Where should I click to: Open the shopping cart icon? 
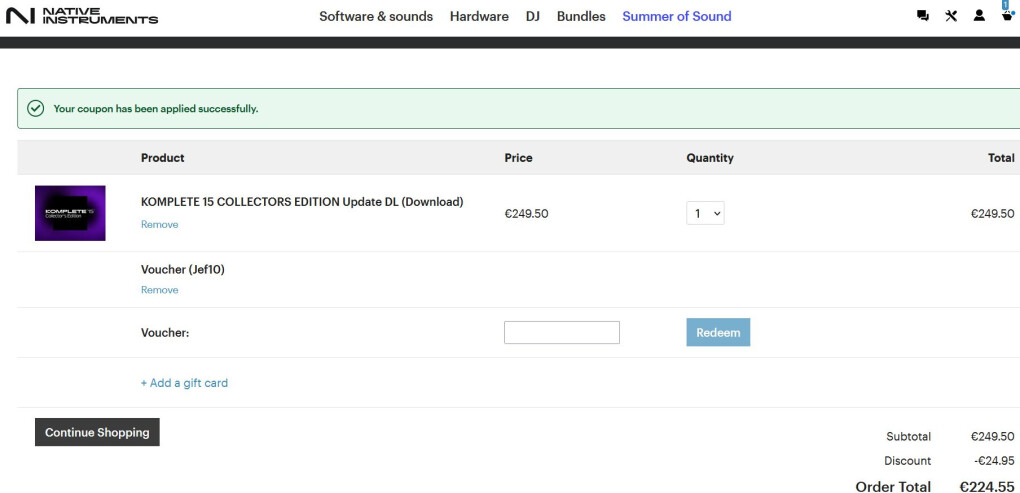coord(1007,14)
